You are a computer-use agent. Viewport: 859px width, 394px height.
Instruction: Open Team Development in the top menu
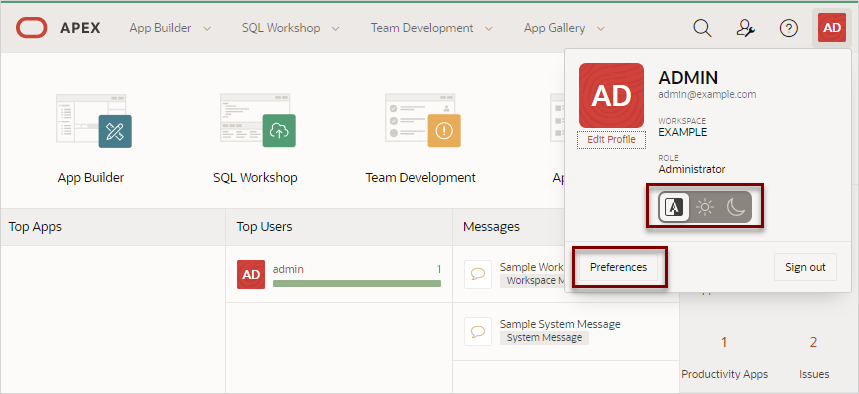(422, 28)
